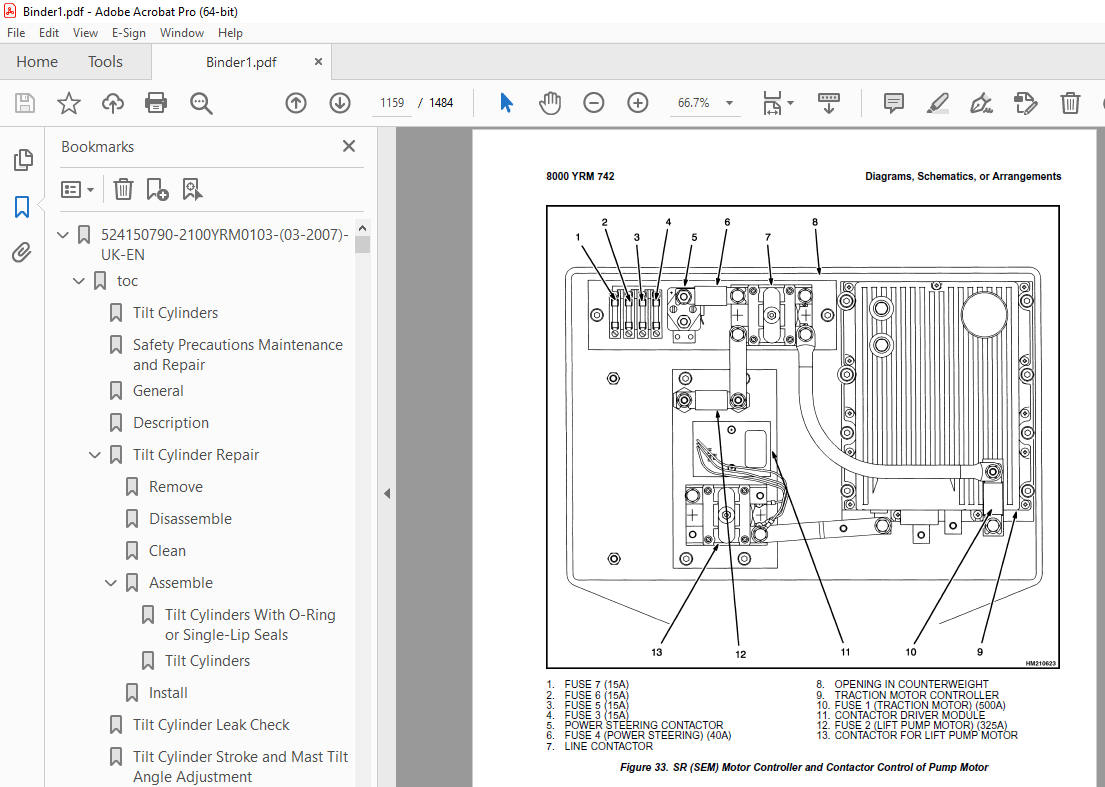The width and height of the screenshot is (1105, 787).
Task: Close the Bookmarks panel
Action: (x=349, y=146)
